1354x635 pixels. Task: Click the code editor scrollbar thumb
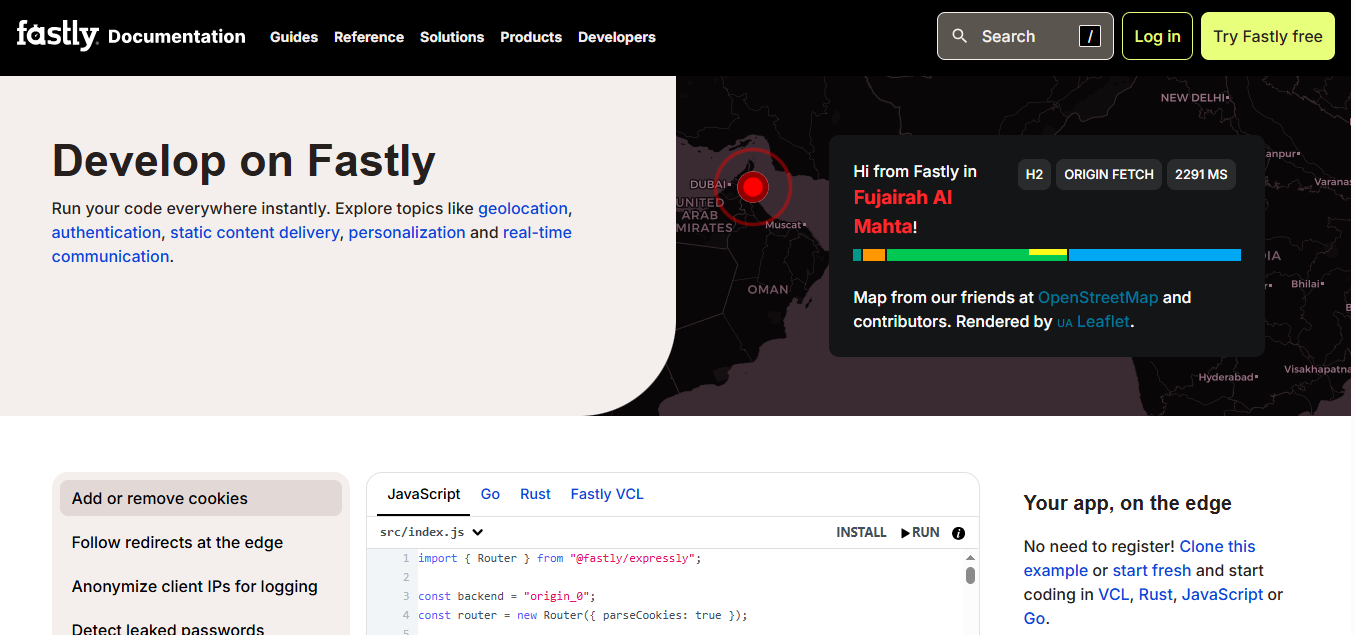[970, 575]
